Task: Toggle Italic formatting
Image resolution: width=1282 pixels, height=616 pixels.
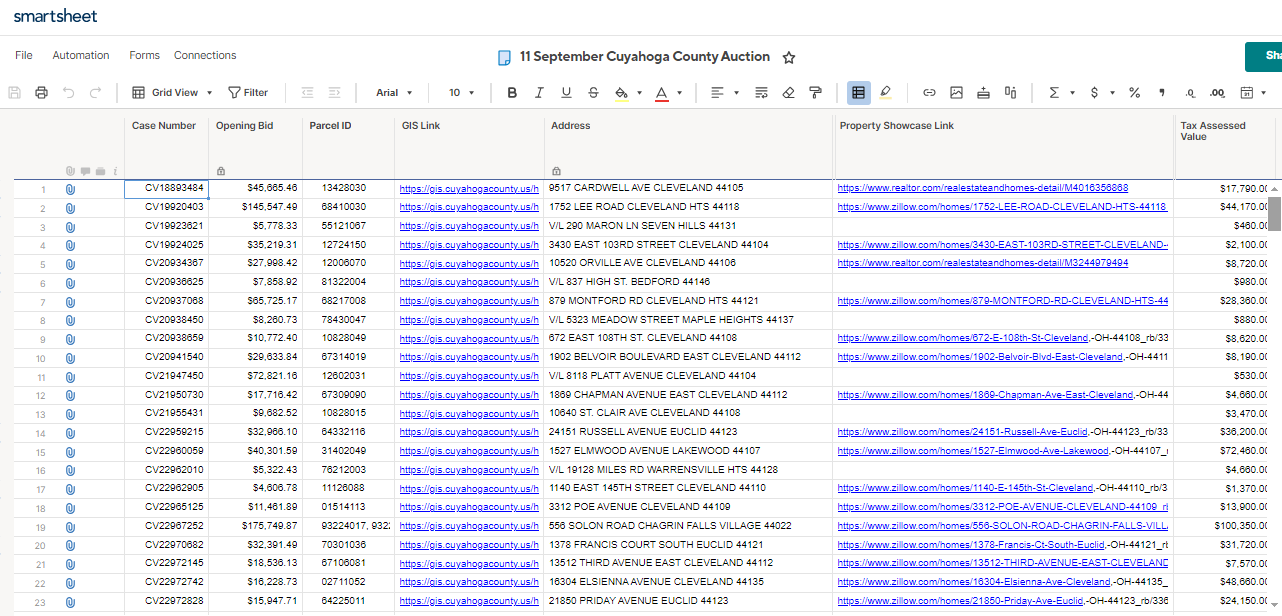Action: point(540,93)
